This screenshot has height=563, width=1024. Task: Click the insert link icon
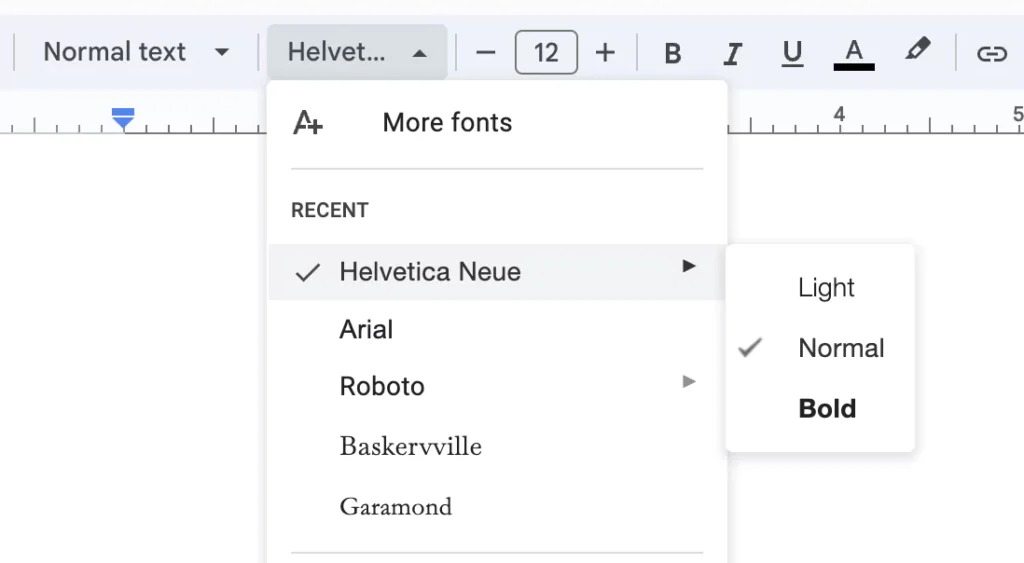(991, 53)
